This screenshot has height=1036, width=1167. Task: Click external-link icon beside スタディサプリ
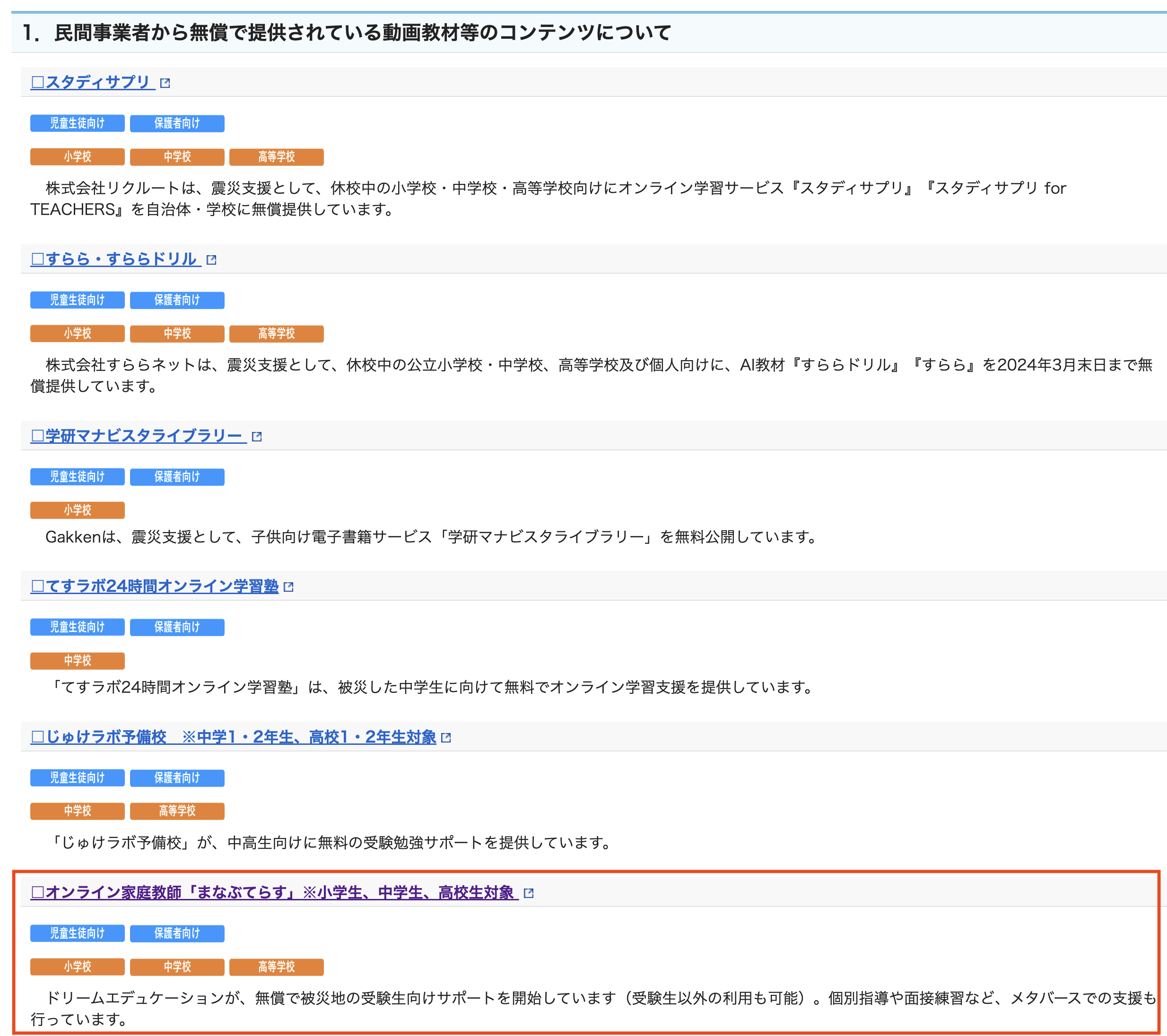[165, 83]
